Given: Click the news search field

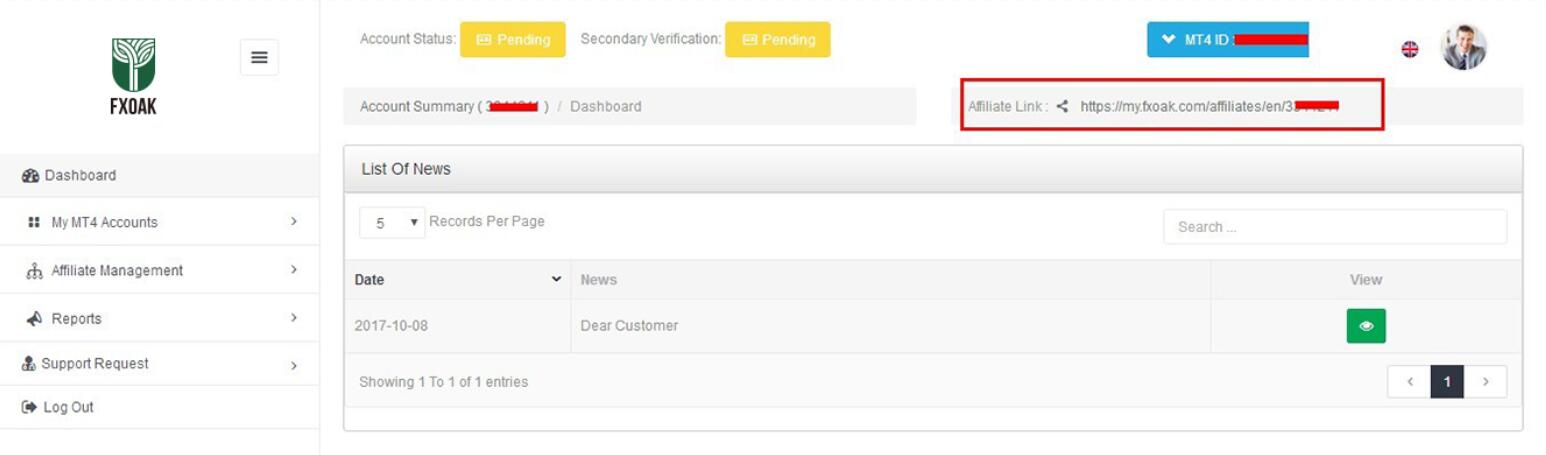Looking at the screenshot, I should [x=1334, y=227].
